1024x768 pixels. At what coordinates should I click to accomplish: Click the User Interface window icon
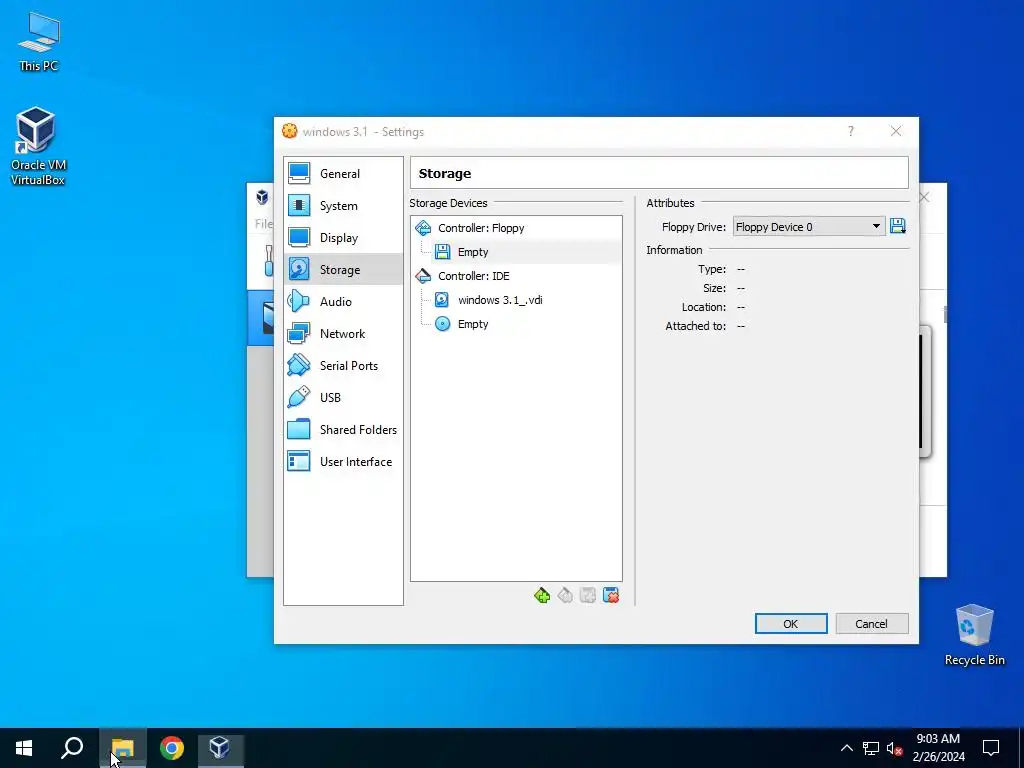coord(299,461)
